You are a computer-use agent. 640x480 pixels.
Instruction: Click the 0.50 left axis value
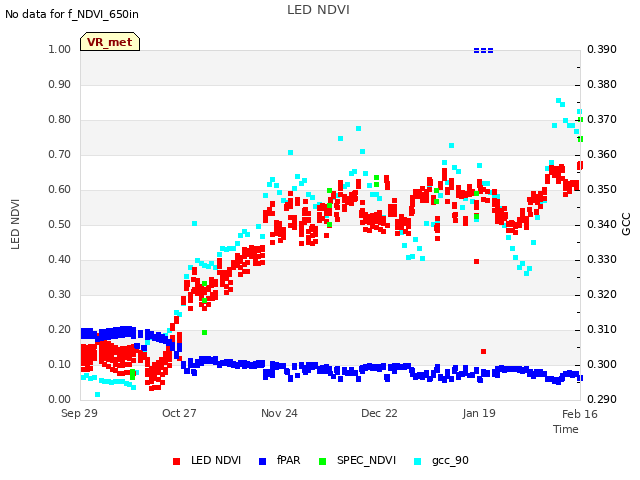60,224
